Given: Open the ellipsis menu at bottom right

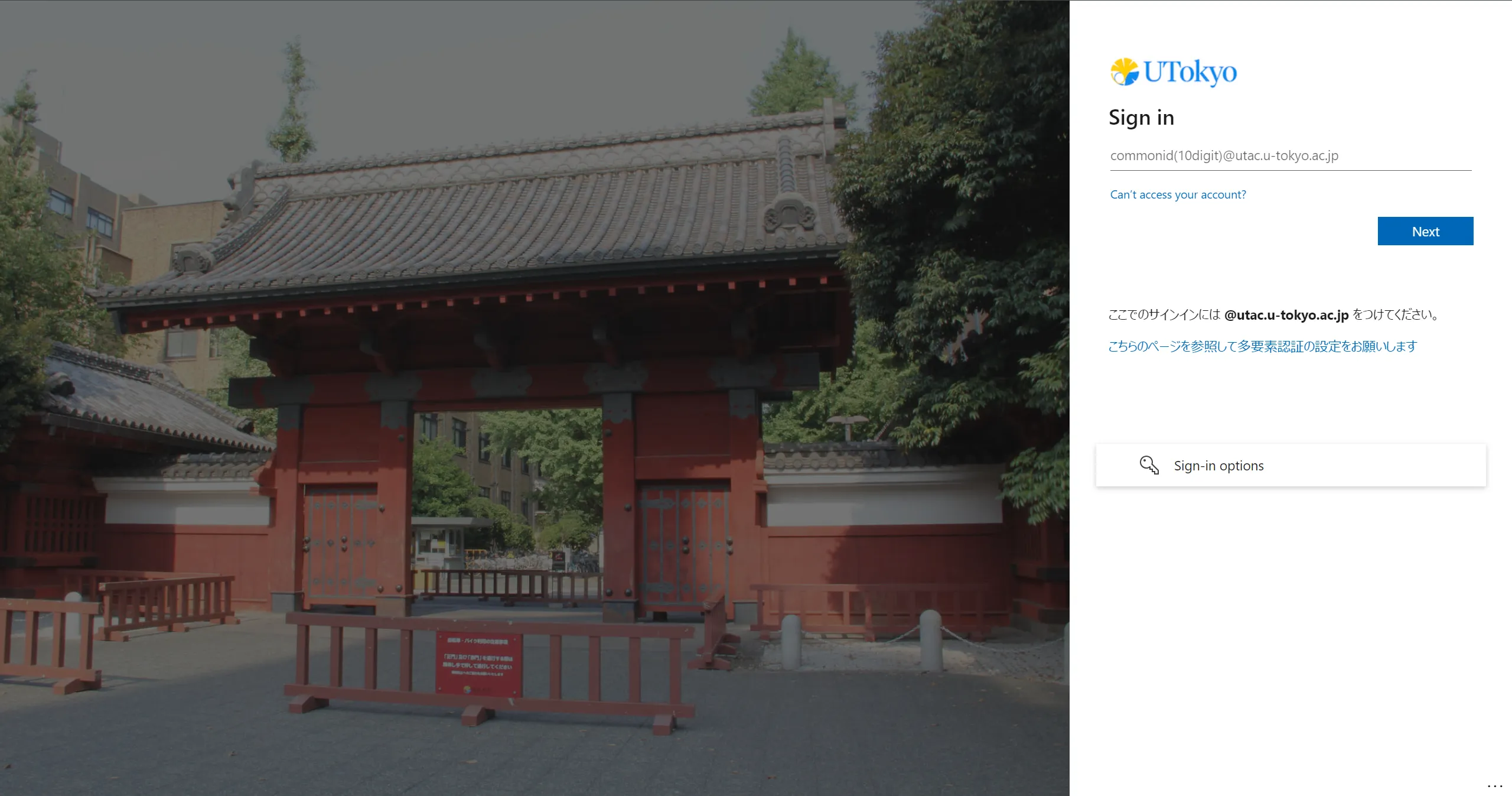Looking at the screenshot, I should (x=1494, y=786).
